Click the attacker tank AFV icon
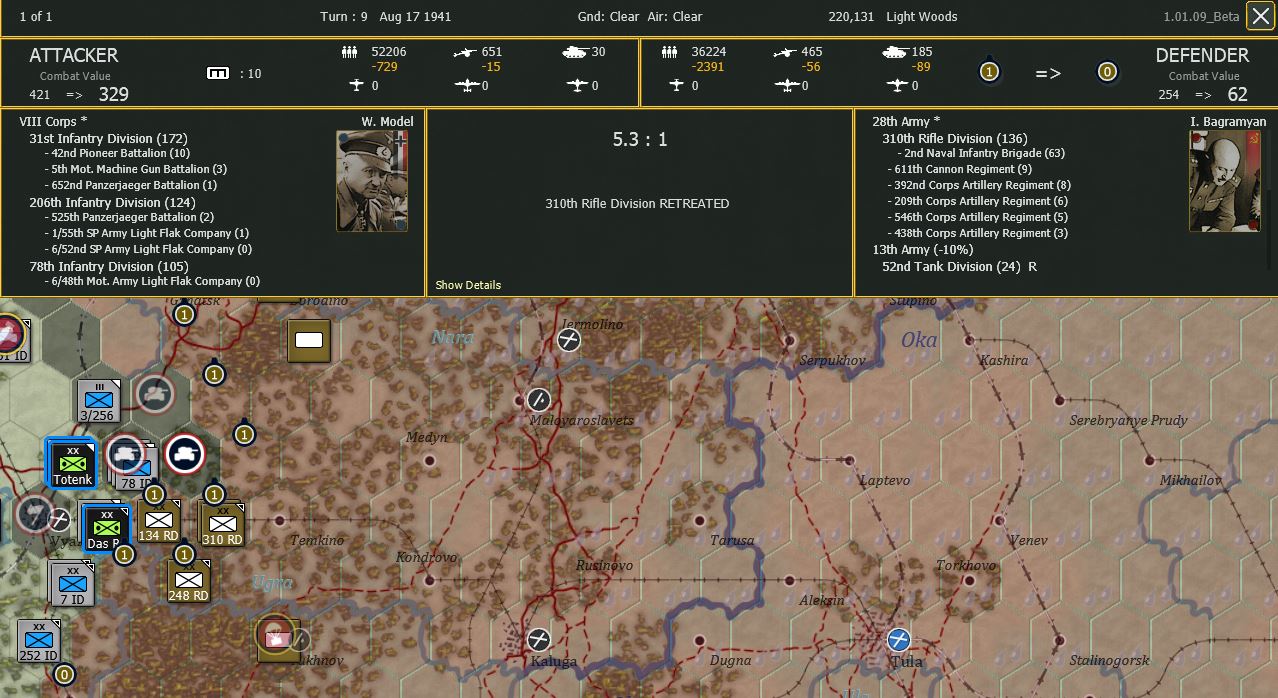Viewport: 1278px width, 698px height. tap(576, 52)
